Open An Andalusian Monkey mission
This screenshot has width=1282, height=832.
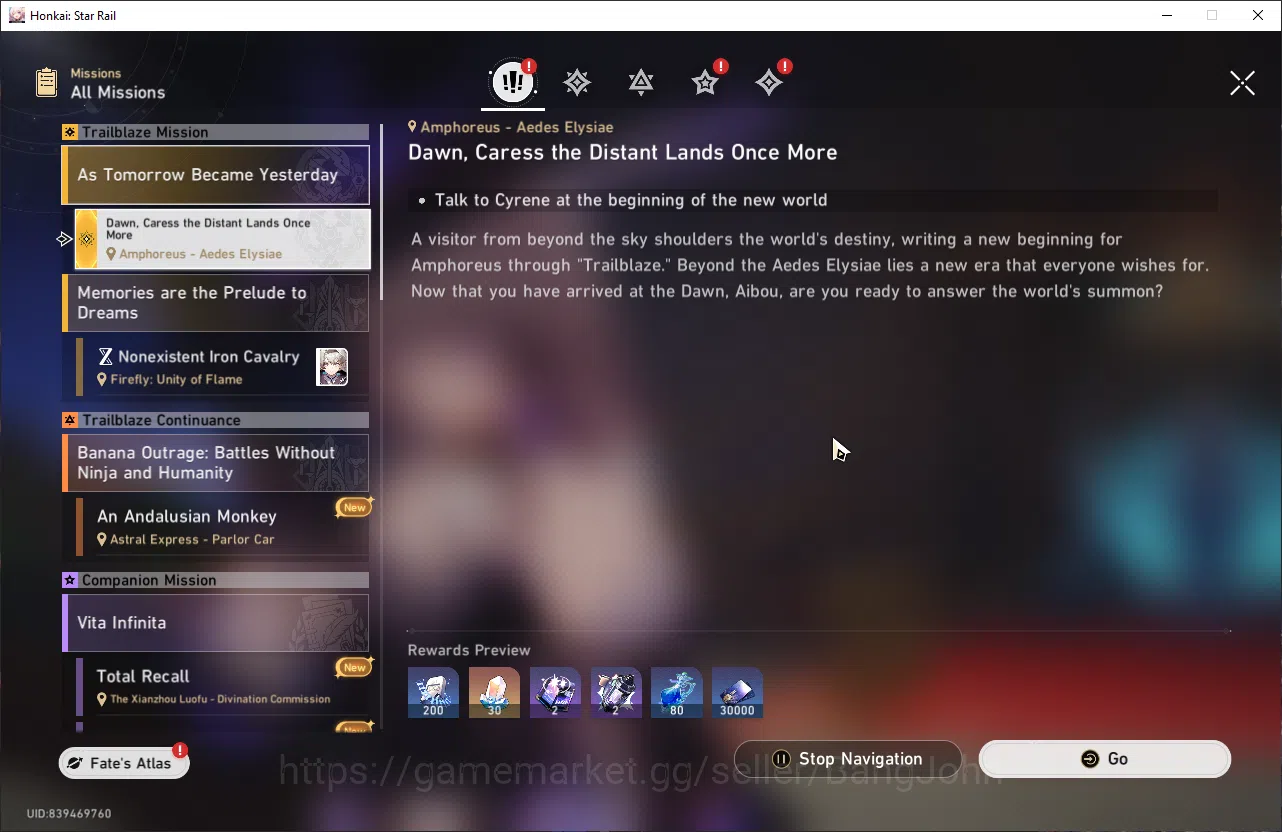pos(222,527)
